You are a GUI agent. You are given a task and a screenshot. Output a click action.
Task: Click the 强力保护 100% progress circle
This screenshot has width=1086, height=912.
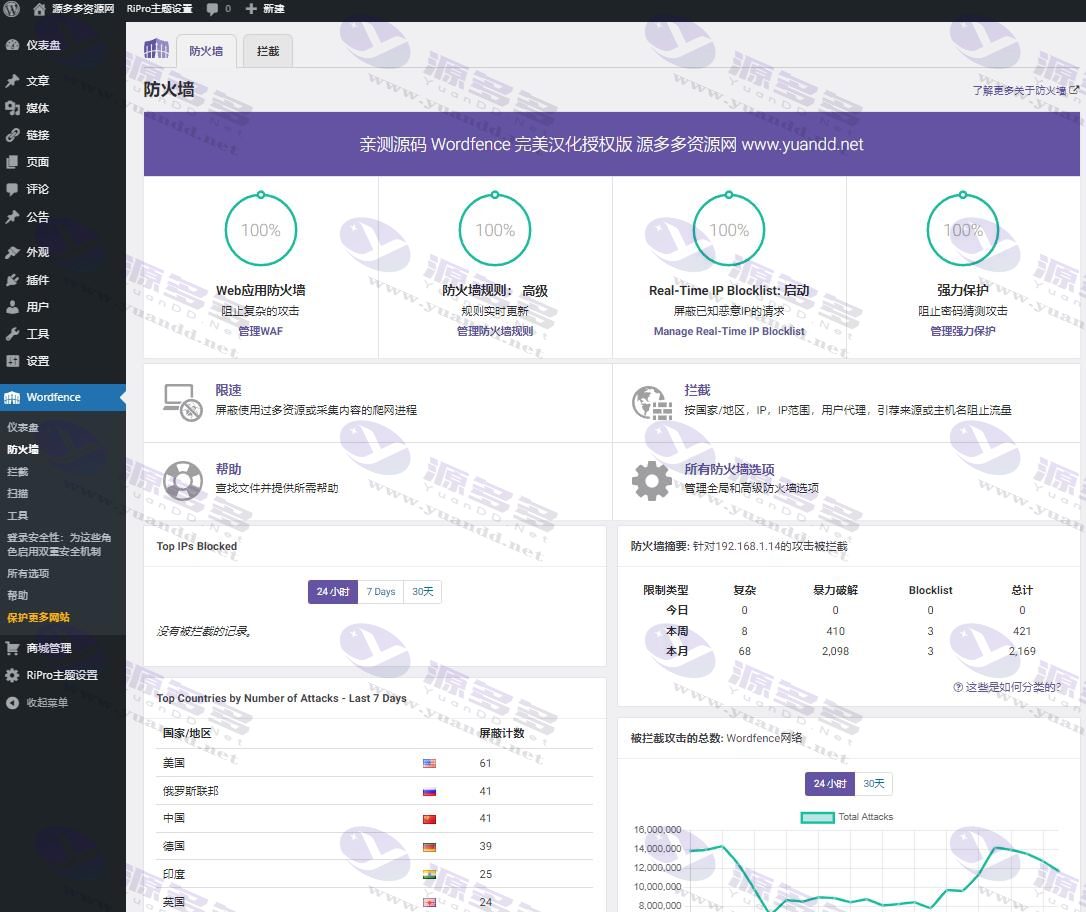[963, 229]
